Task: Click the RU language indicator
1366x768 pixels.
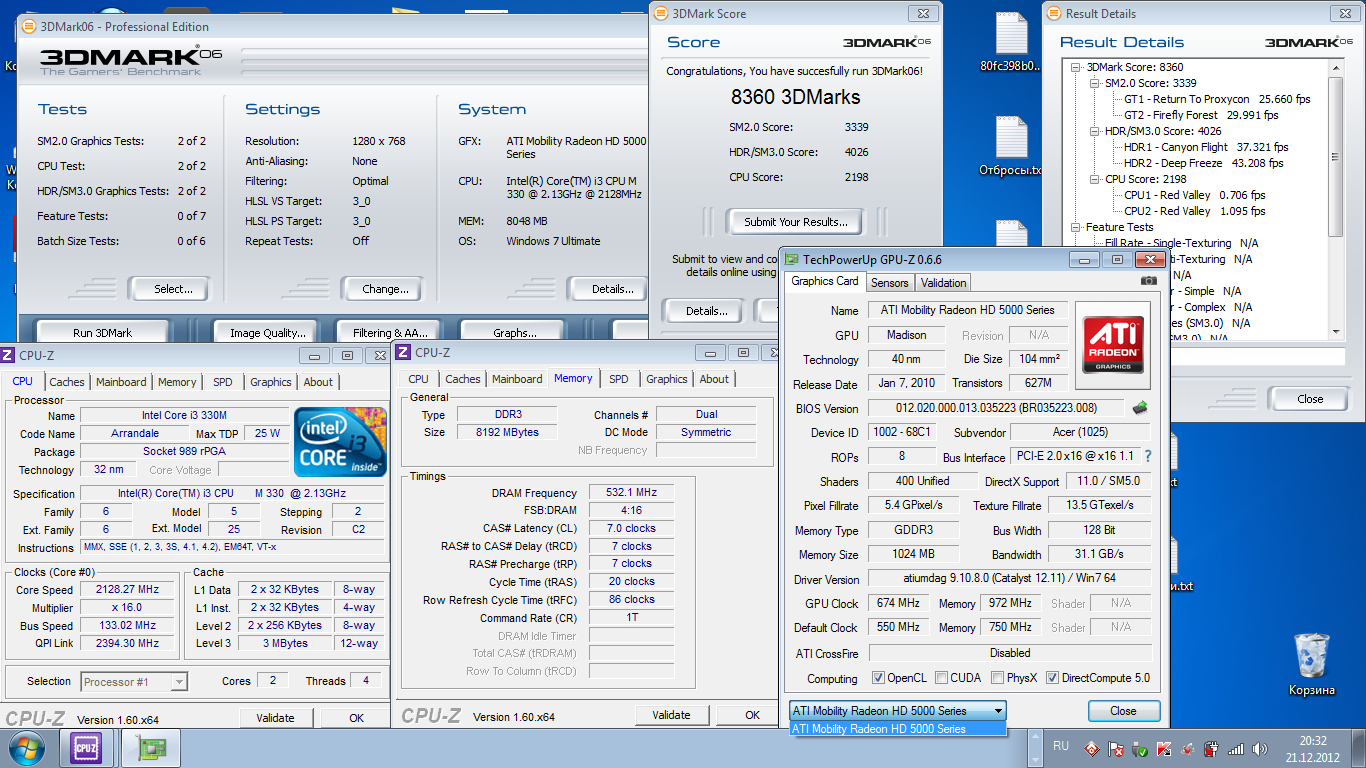Action: pos(1061,746)
